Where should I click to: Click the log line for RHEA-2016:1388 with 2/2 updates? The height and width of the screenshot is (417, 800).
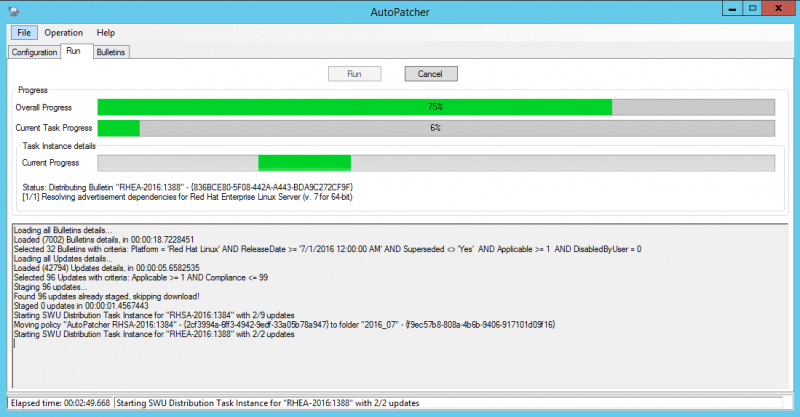click(x=154, y=334)
